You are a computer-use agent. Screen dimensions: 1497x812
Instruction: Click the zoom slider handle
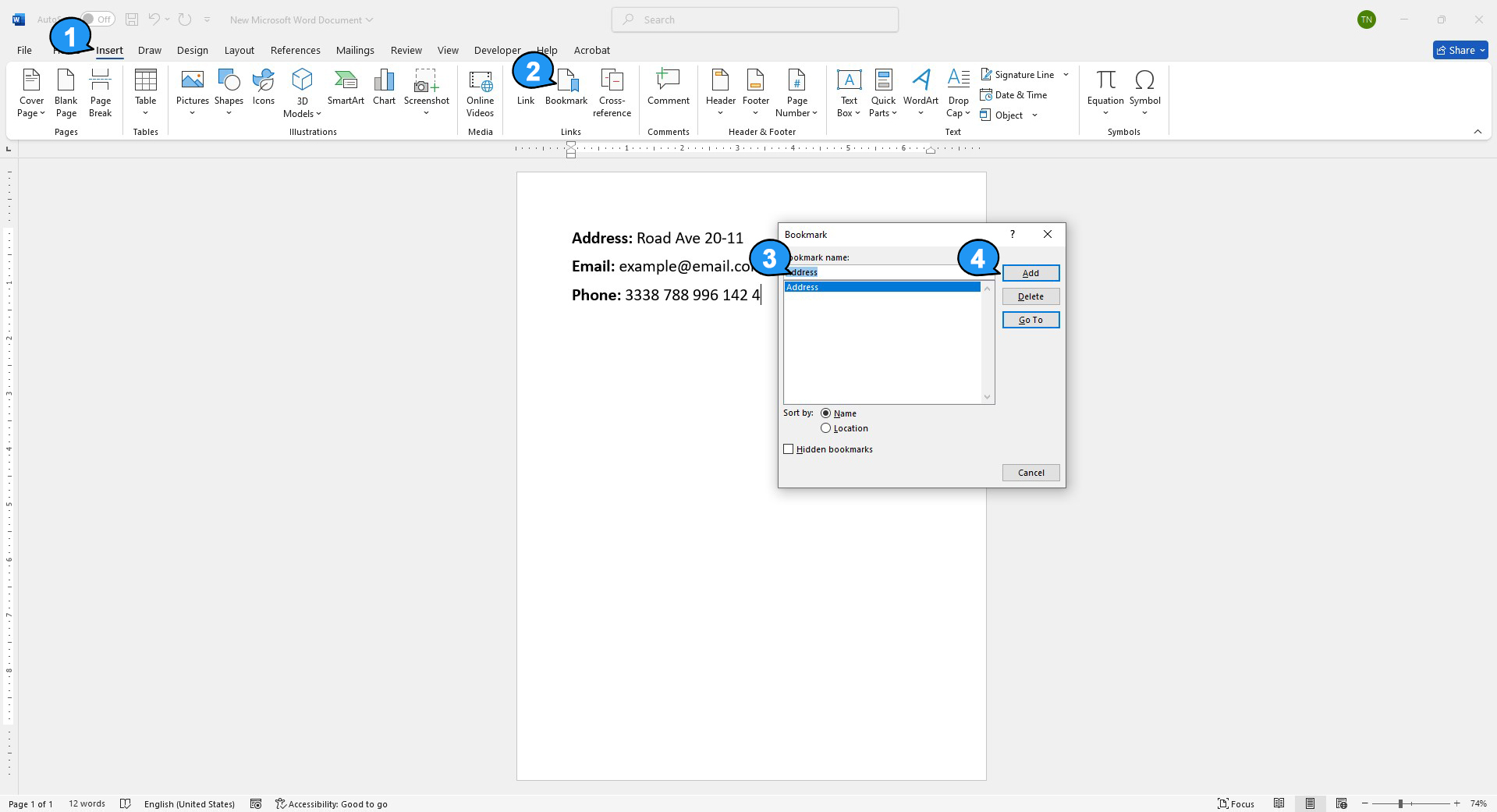(x=1401, y=803)
